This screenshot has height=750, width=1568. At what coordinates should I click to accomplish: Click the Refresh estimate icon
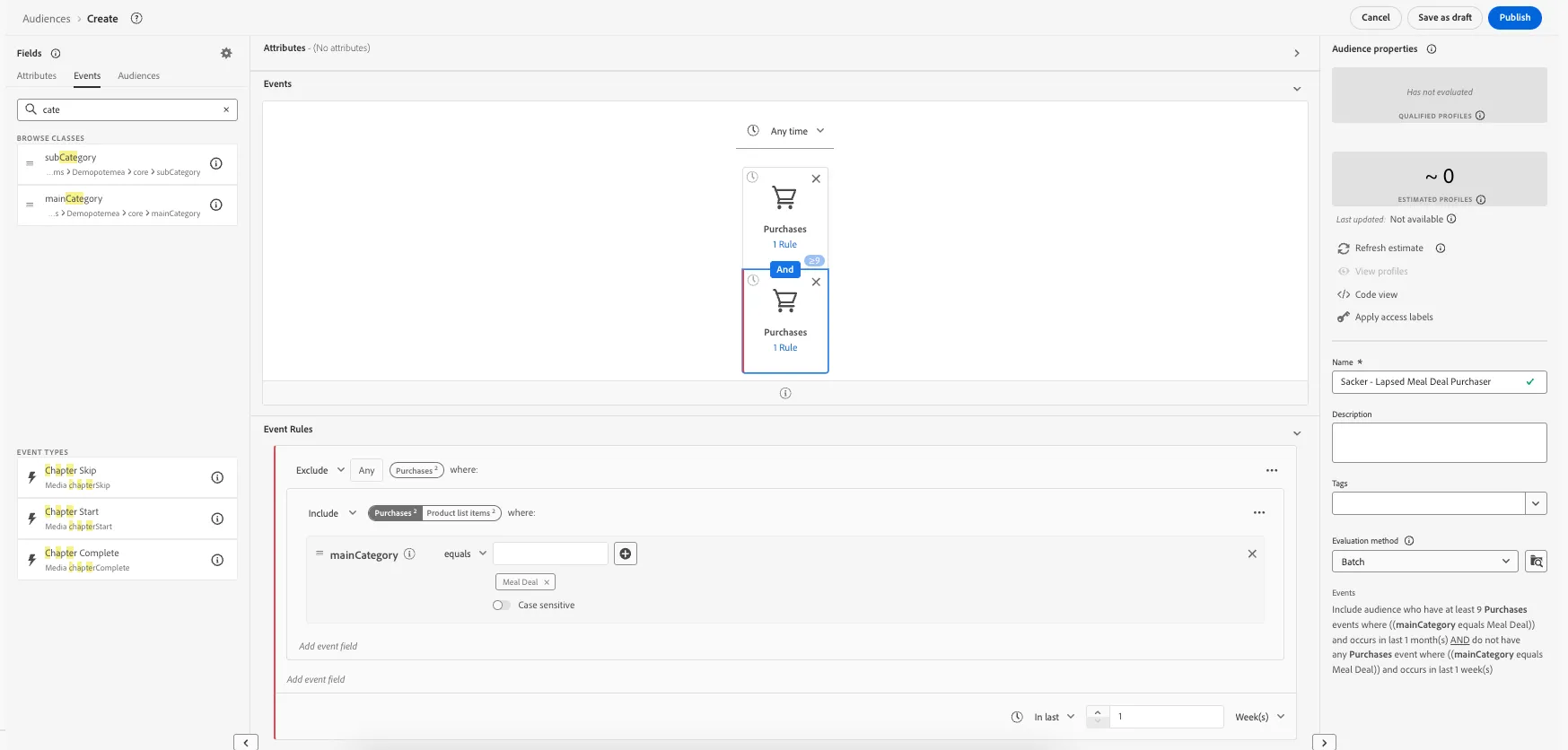[x=1344, y=249]
